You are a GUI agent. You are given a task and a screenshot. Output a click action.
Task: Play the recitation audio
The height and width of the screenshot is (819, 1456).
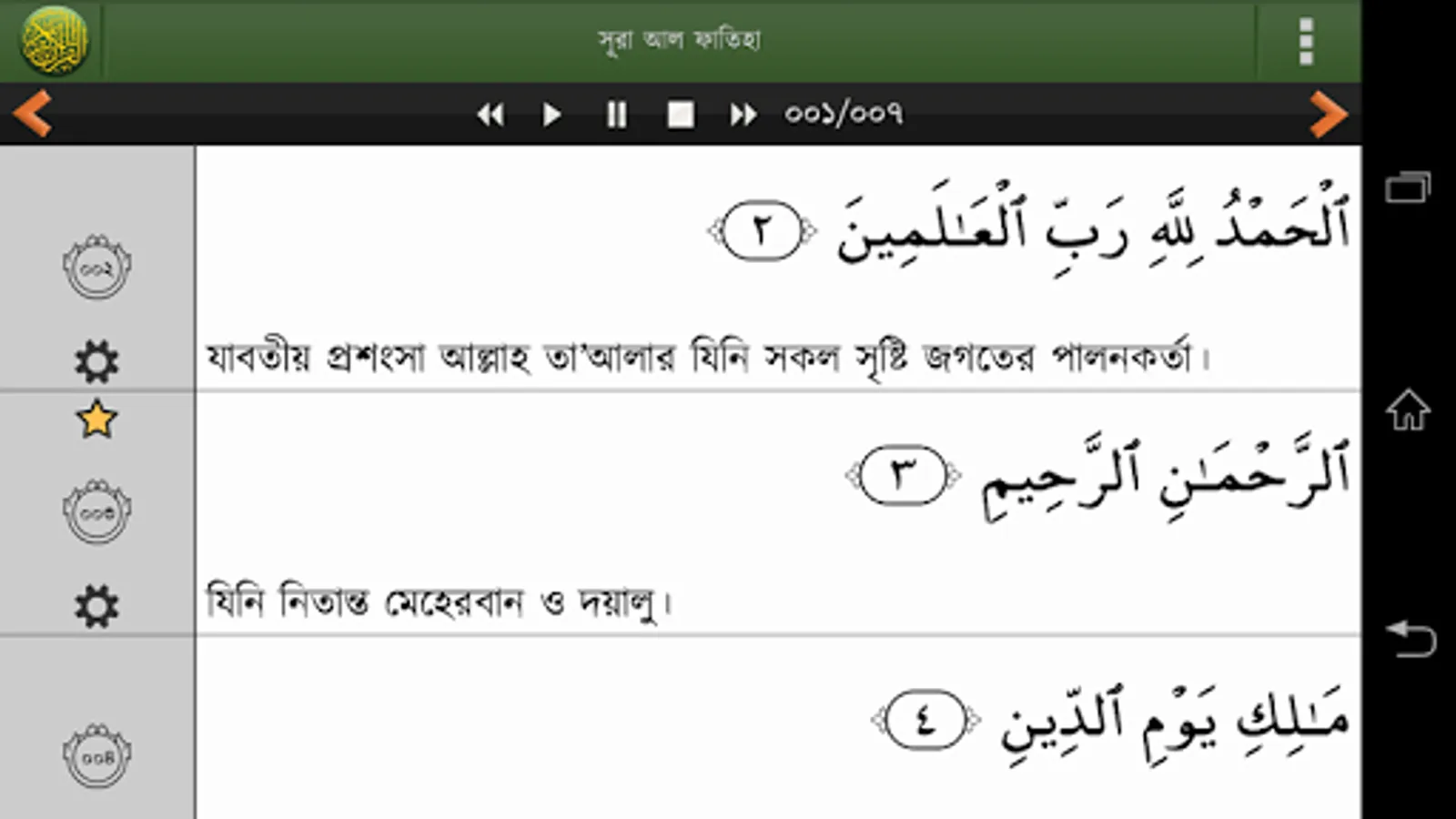tap(551, 115)
